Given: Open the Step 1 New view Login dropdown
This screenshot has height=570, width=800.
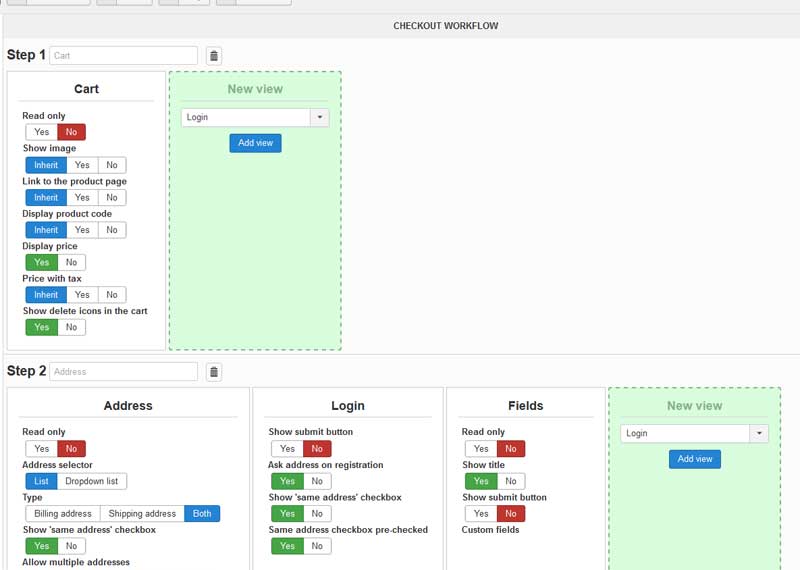Looking at the screenshot, I should 255,117.
